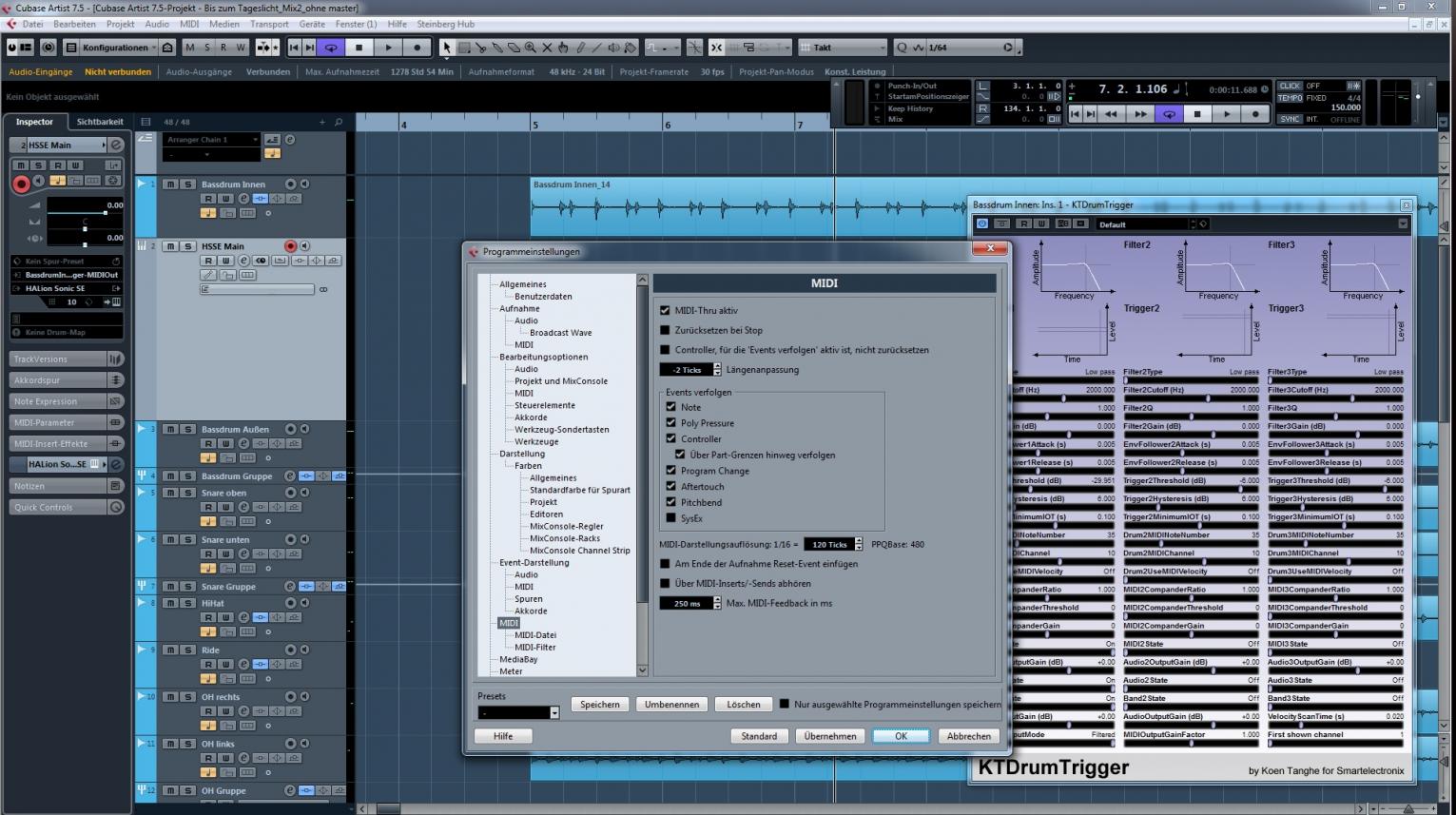Enable SysEx checkbox
The image size is (1456, 815).
point(670,518)
